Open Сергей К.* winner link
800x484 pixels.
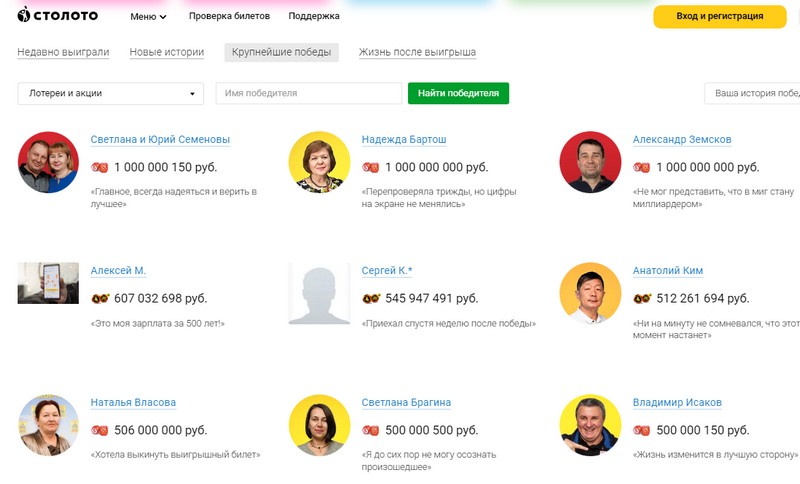386,270
